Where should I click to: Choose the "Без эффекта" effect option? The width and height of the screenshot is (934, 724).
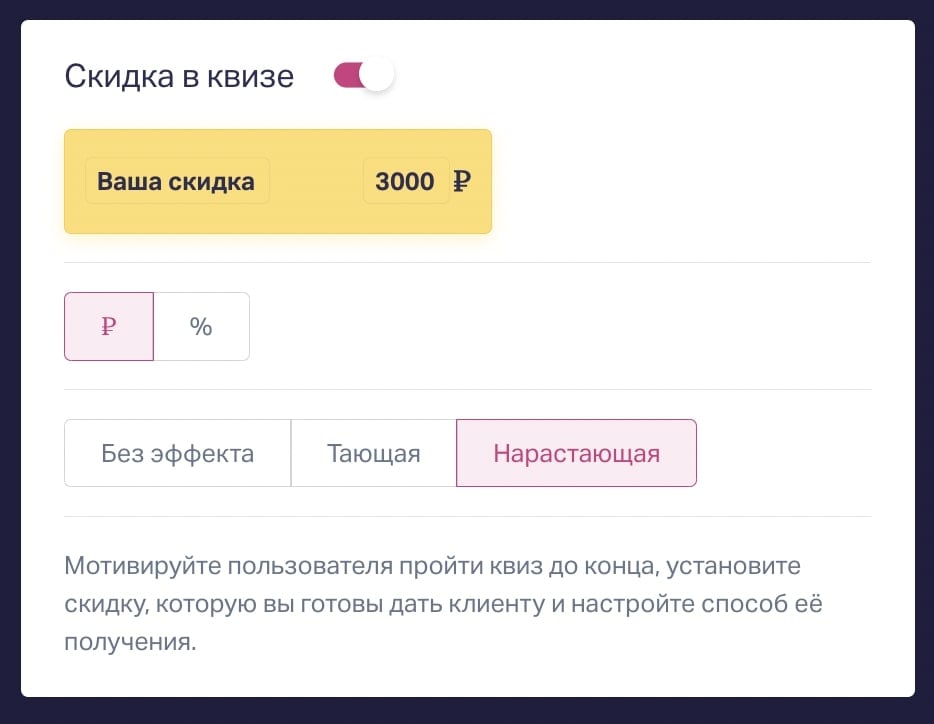click(177, 453)
